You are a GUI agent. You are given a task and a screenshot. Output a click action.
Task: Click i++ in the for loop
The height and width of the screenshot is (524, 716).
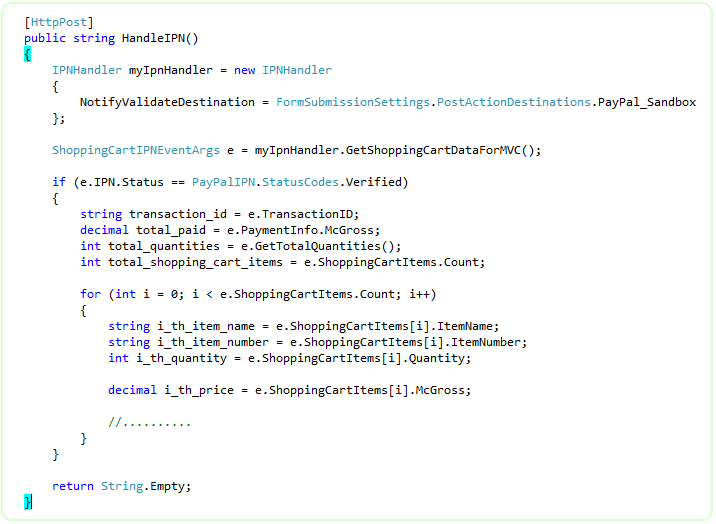[x=419, y=294]
